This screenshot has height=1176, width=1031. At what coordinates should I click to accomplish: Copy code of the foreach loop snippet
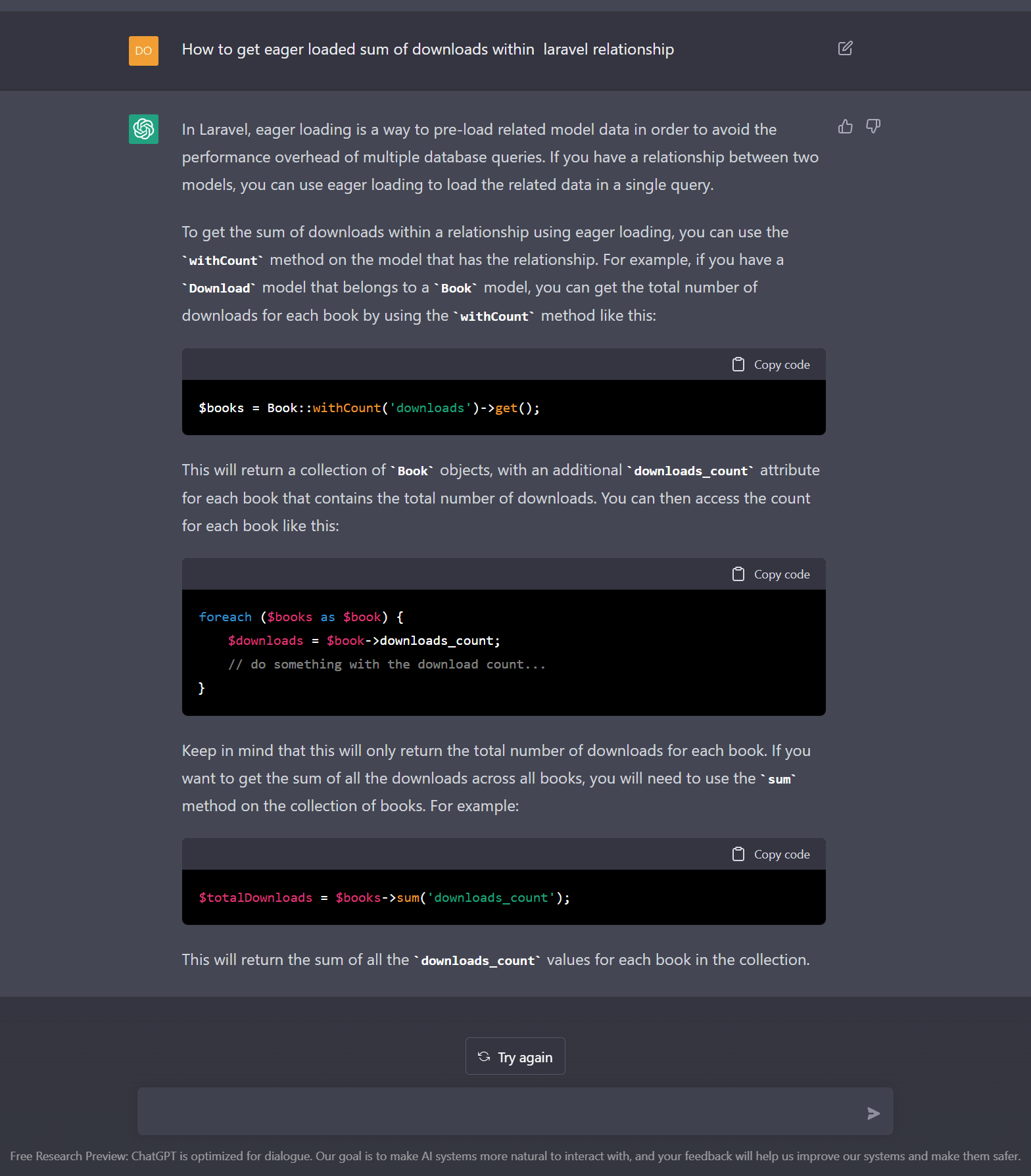[771, 575]
